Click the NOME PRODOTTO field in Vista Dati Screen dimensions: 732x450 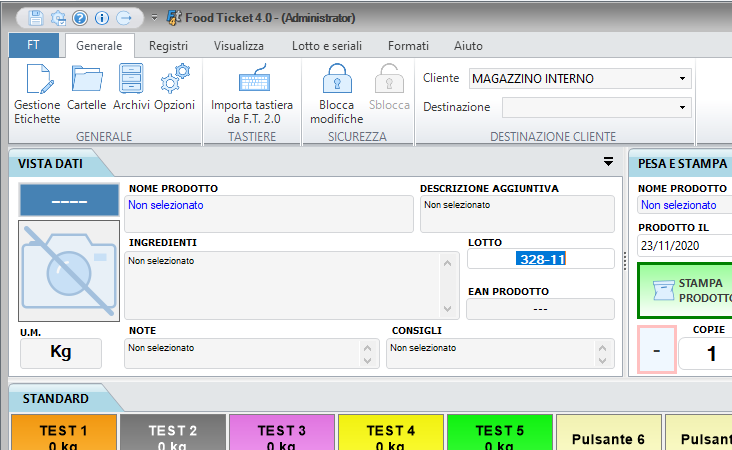(269, 214)
